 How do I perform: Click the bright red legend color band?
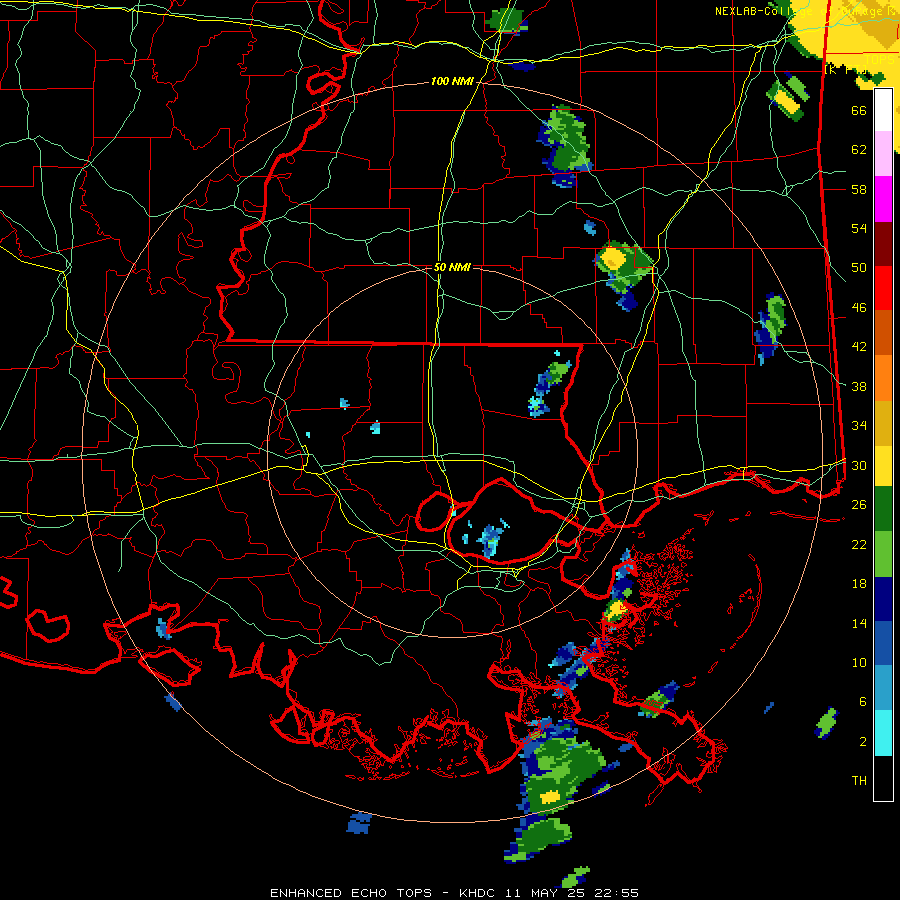(883, 288)
